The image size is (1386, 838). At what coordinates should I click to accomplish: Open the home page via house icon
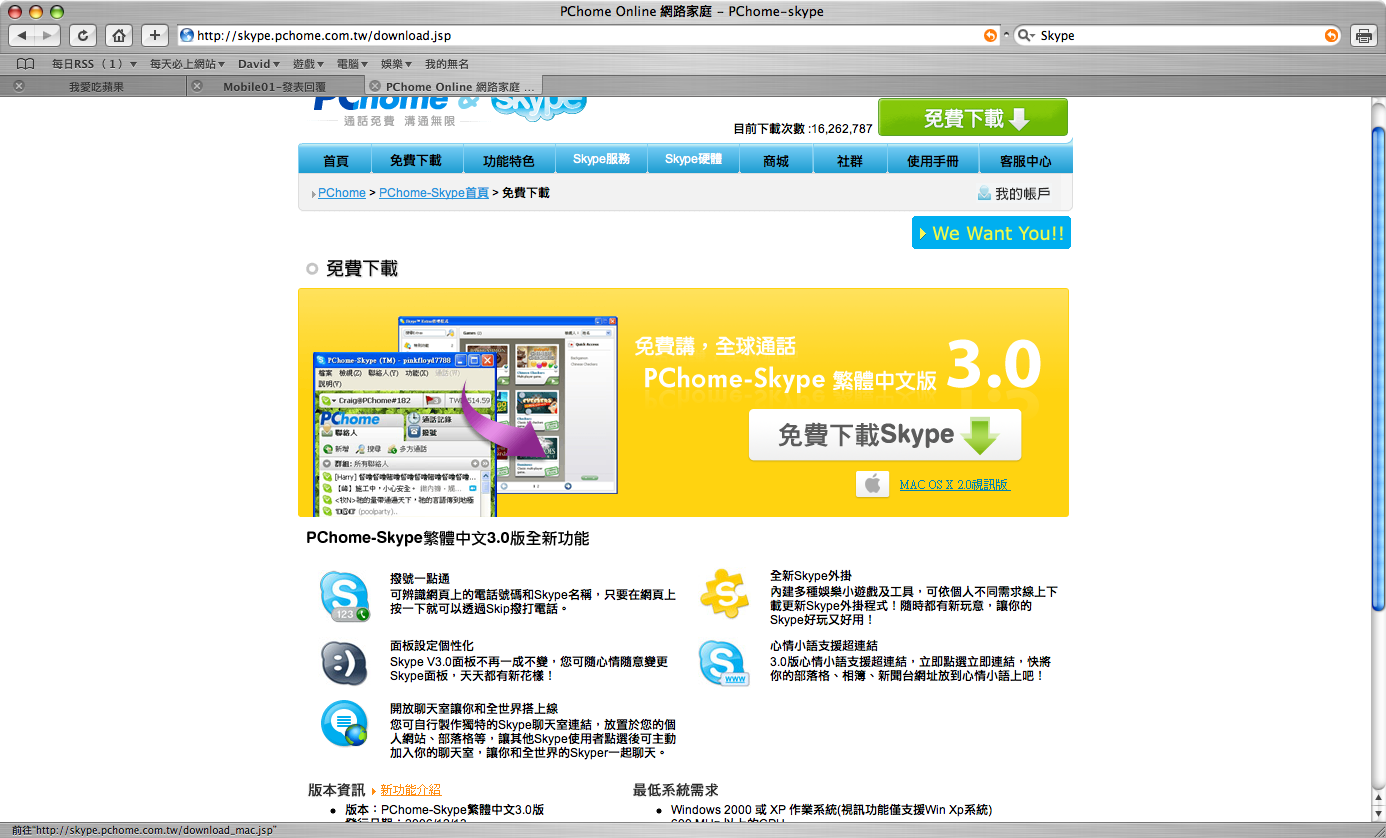(x=119, y=35)
